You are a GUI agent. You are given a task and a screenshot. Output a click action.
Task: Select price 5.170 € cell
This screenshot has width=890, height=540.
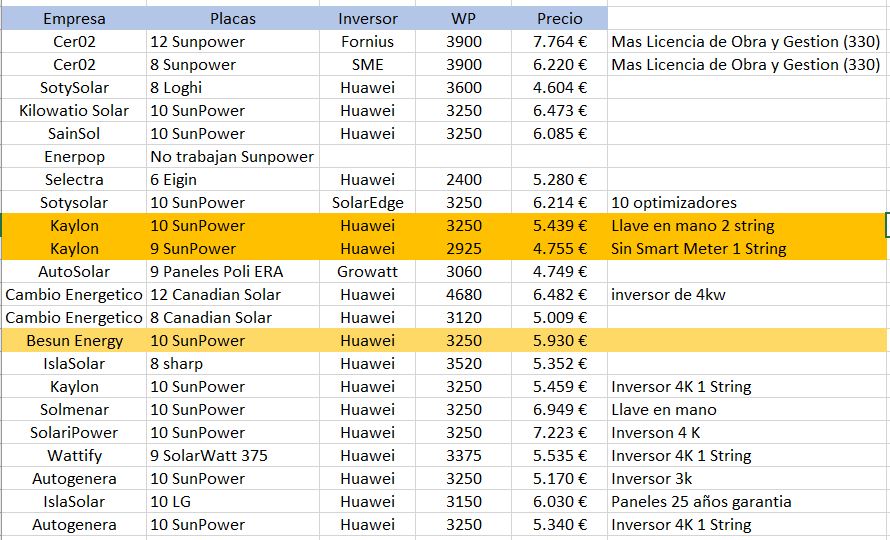[x=559, y=479]
